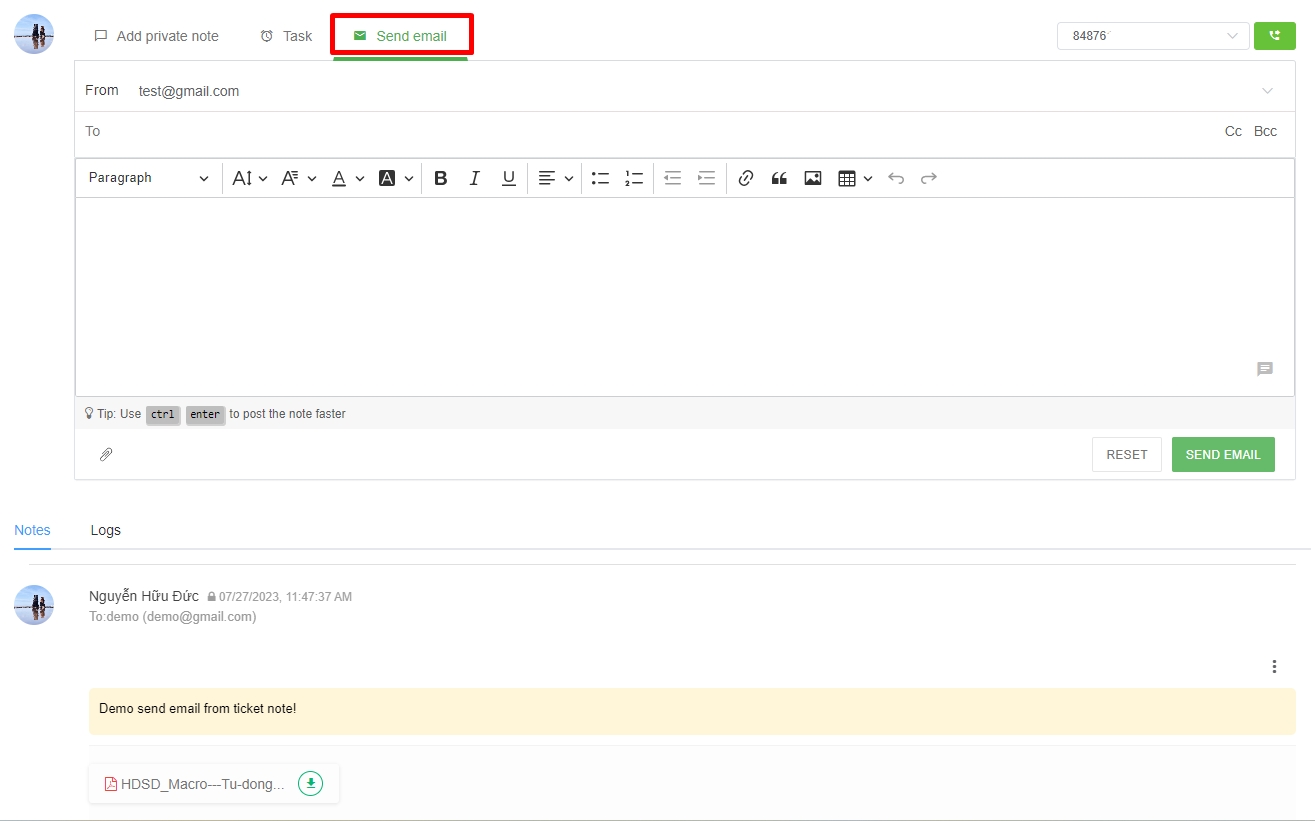Insert a link using the link icon
The width and height of the screenshot is (1315, 821).
745,178
